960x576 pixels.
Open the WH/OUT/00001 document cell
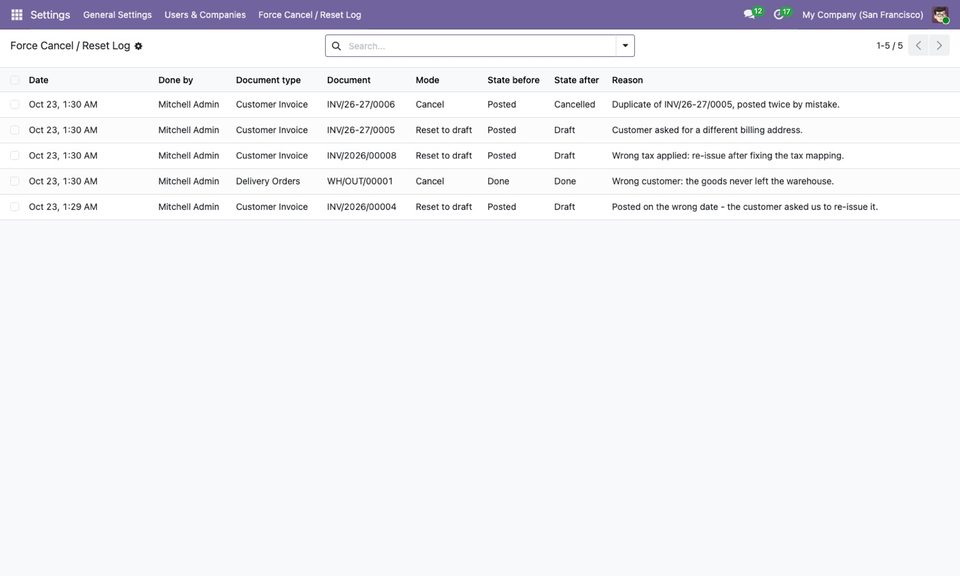coord(360,182)
